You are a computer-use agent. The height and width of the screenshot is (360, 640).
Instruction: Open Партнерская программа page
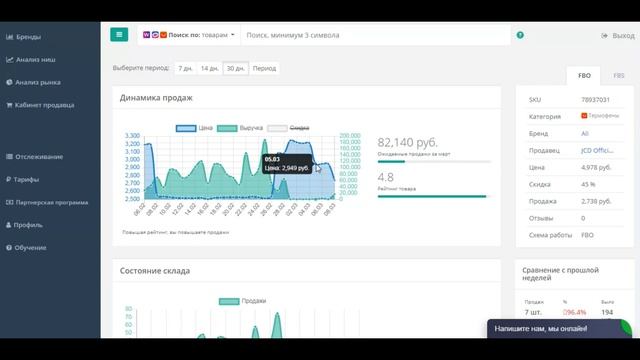tap(51, 202)
